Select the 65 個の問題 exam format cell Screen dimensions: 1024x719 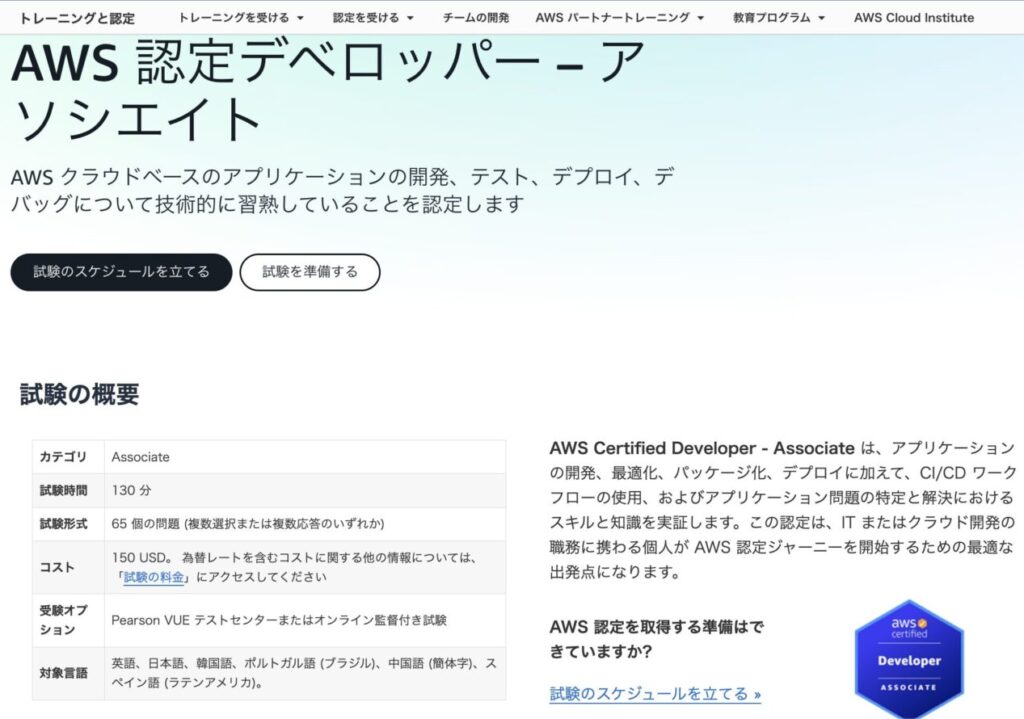click(305, 524)
